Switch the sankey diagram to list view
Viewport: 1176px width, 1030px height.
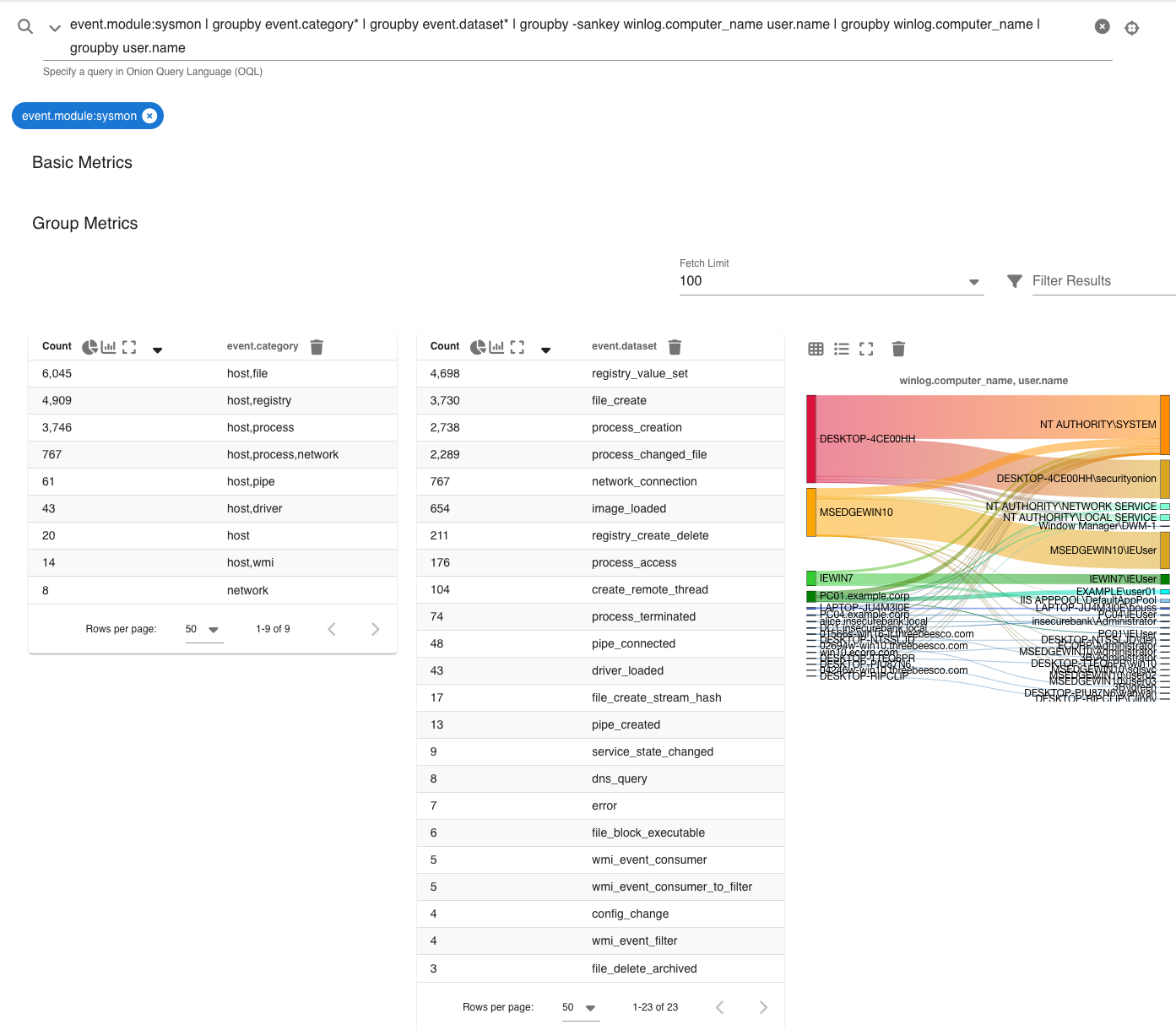(x=841, y=349)
